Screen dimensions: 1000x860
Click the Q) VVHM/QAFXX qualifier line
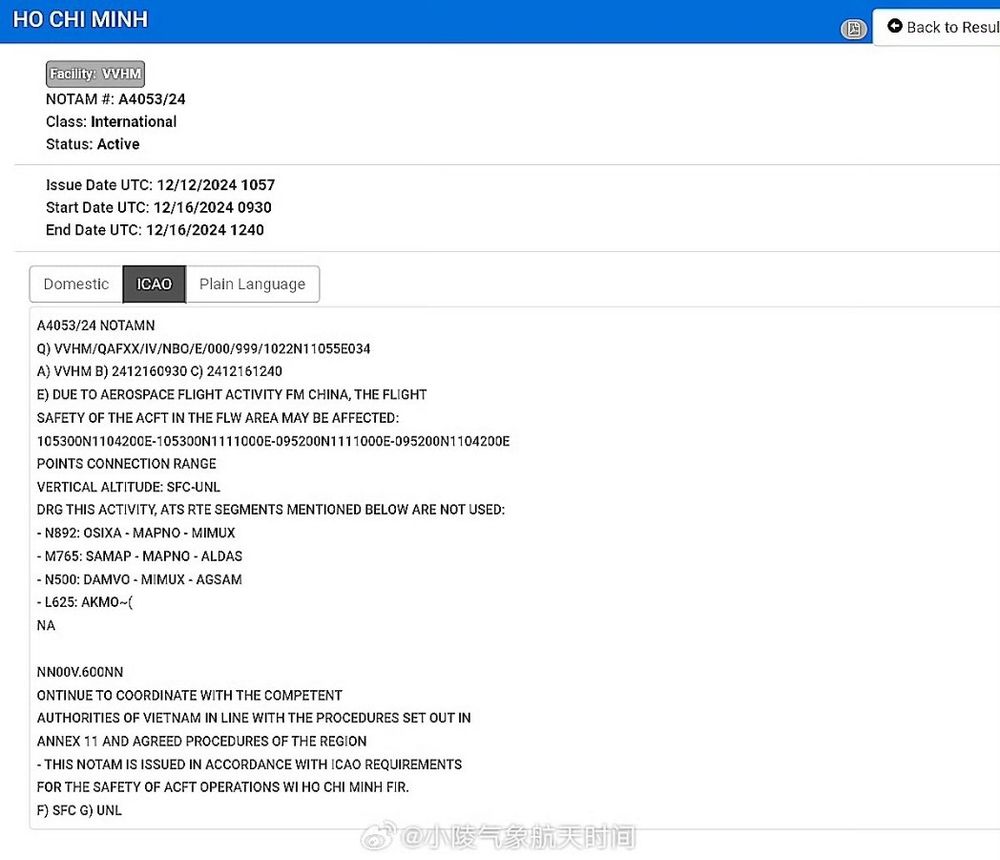point(203,348)
